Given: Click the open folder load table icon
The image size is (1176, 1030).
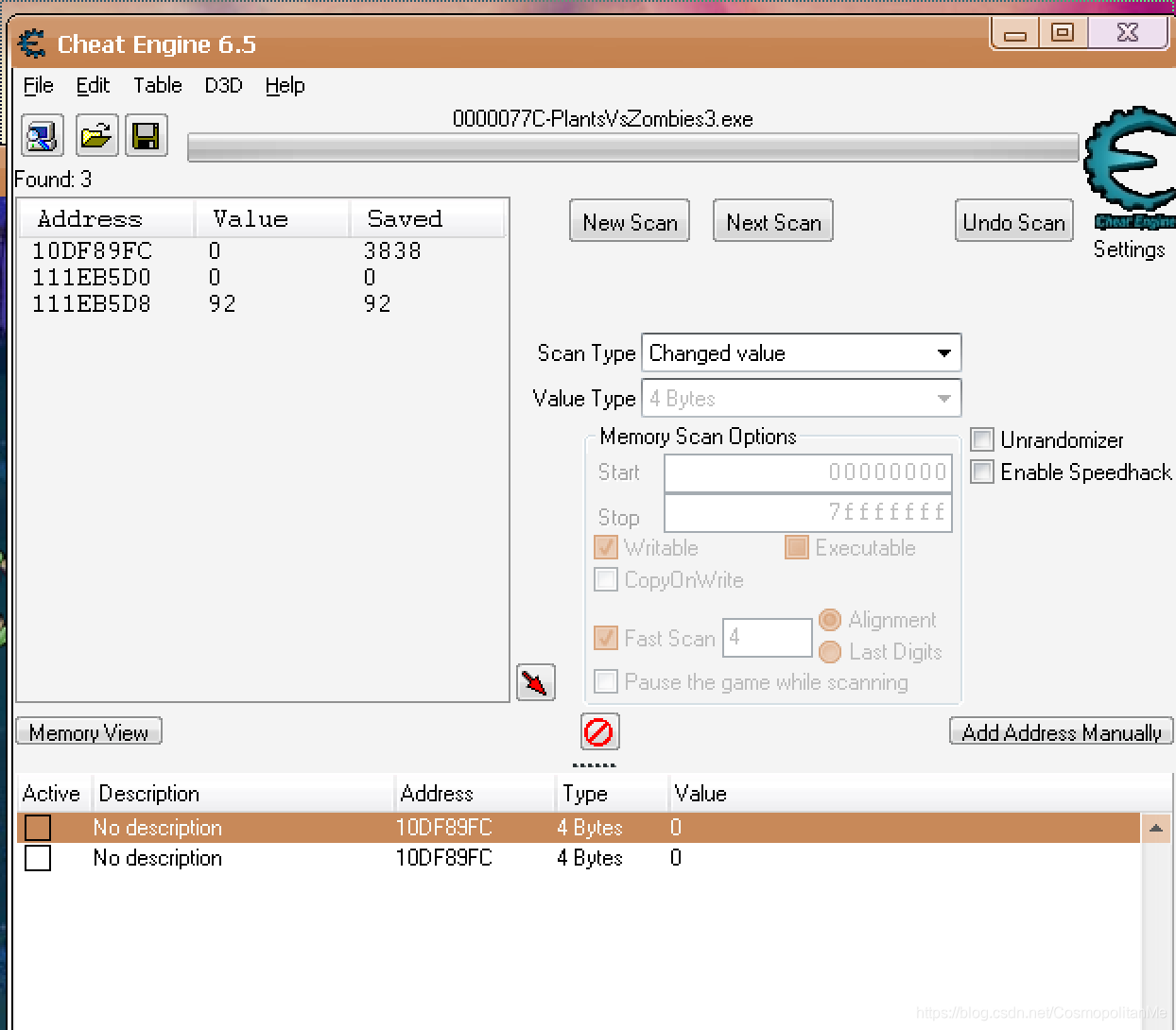Looking at the screenshot, I should coord(95,136).
